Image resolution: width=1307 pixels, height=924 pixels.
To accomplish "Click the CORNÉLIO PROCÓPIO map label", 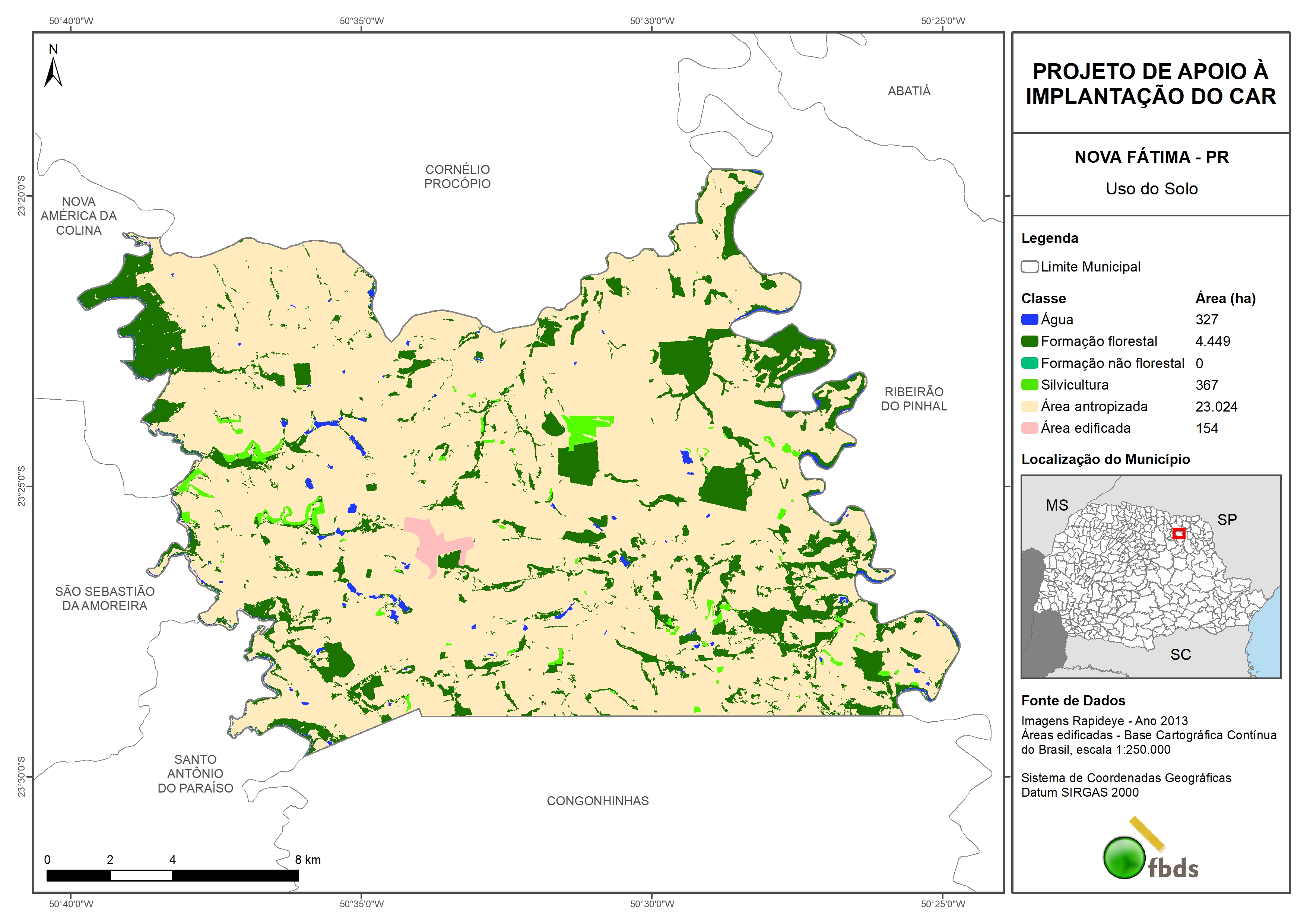I will 457,177.
